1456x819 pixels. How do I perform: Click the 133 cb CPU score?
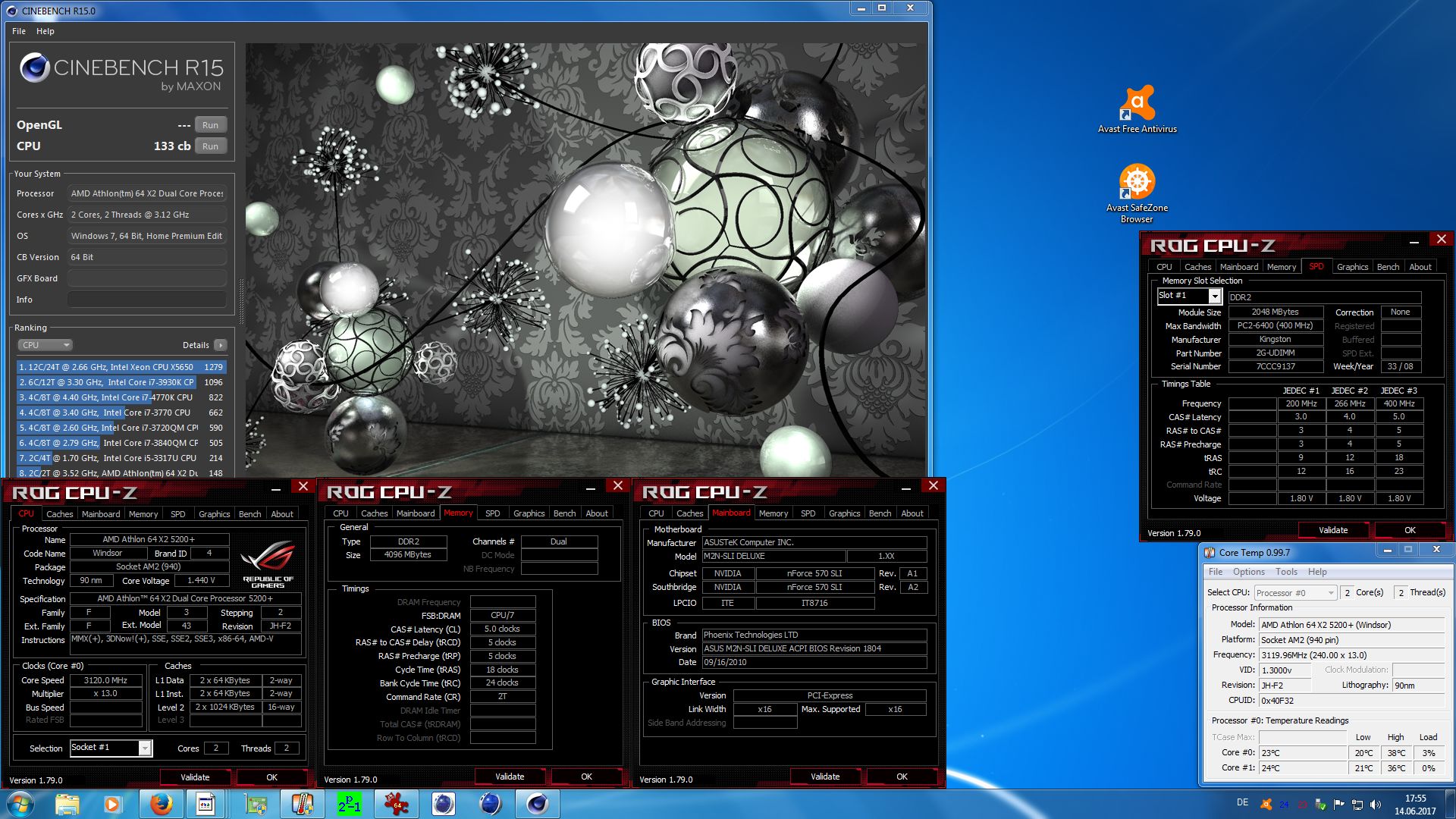[172, 146]
